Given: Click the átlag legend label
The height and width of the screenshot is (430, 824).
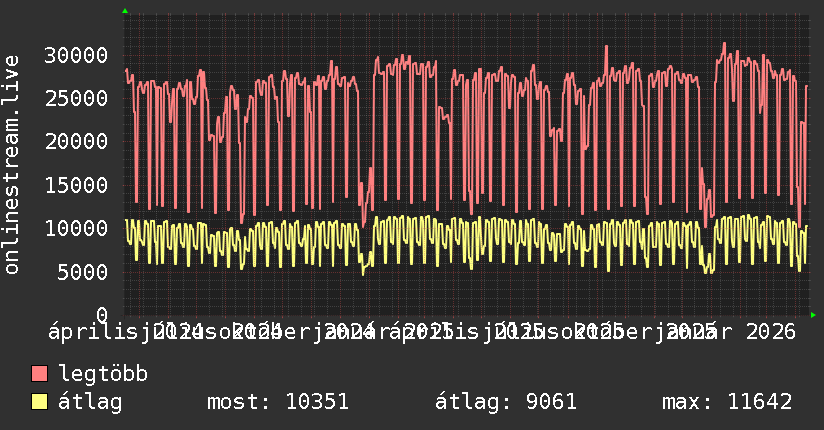Looking at the screenshot, I should 90,402.
